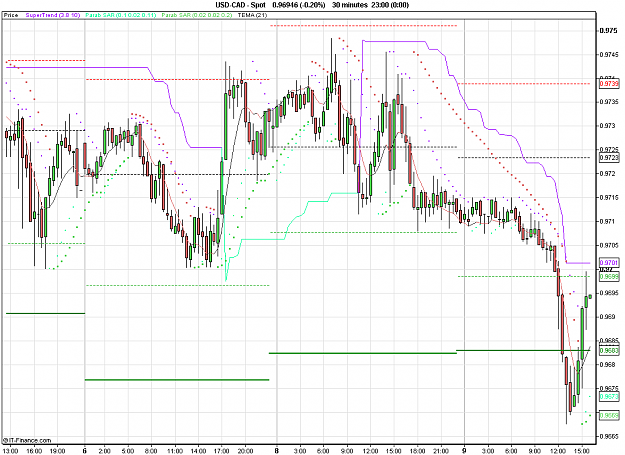Click the day 9 date marker

click(x=464, y=451)
